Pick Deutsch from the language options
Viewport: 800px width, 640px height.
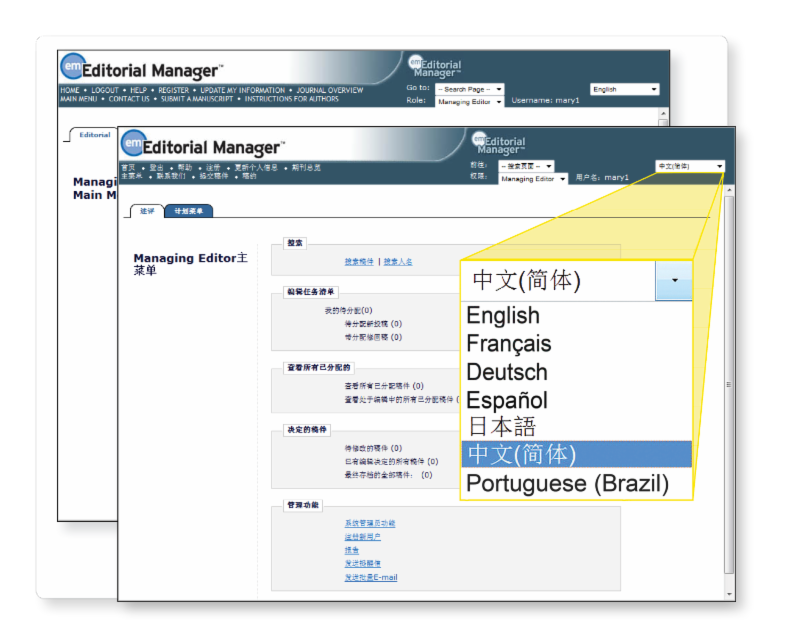(506, 372)
